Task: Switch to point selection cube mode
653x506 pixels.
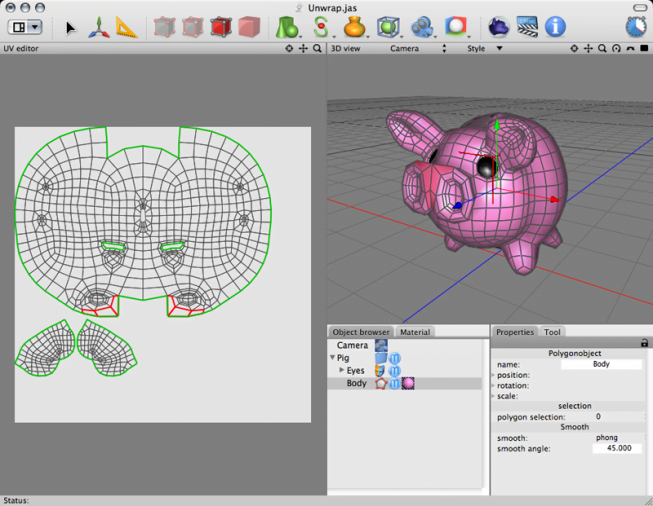Action: [165, 27]
